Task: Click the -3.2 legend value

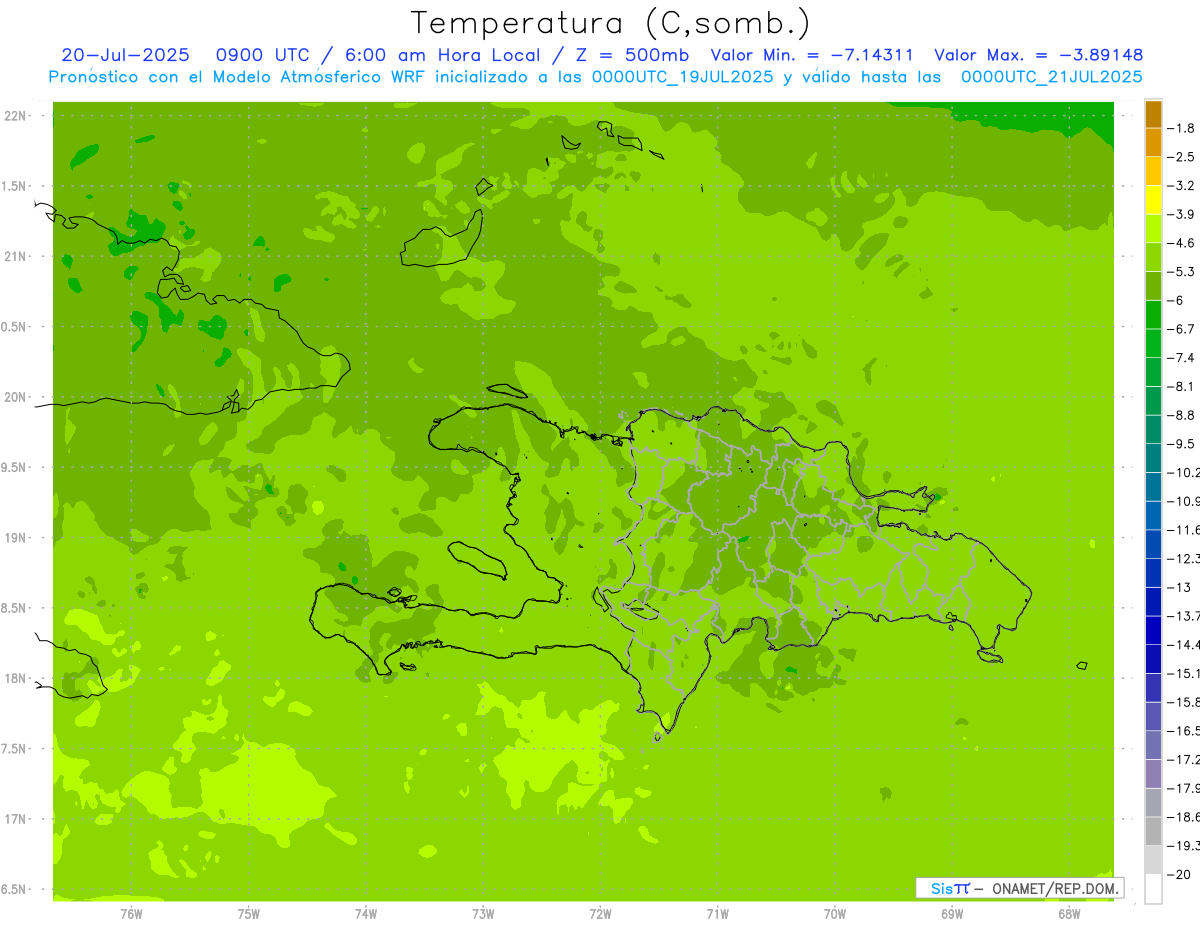Action: click(1183, 186)
